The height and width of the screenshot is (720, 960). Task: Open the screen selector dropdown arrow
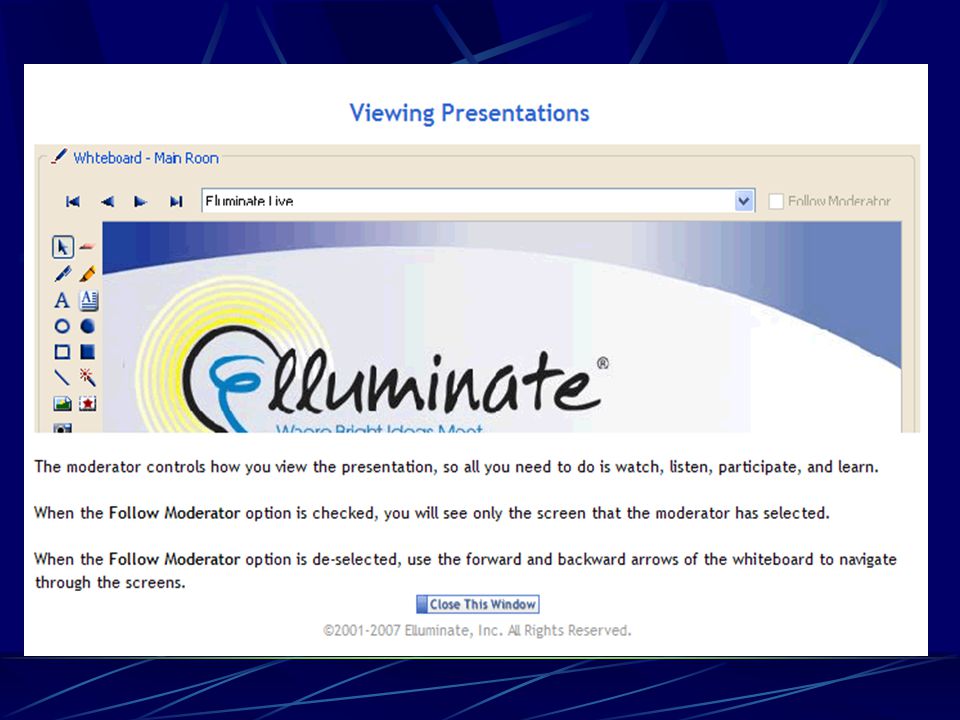(743, 201)
